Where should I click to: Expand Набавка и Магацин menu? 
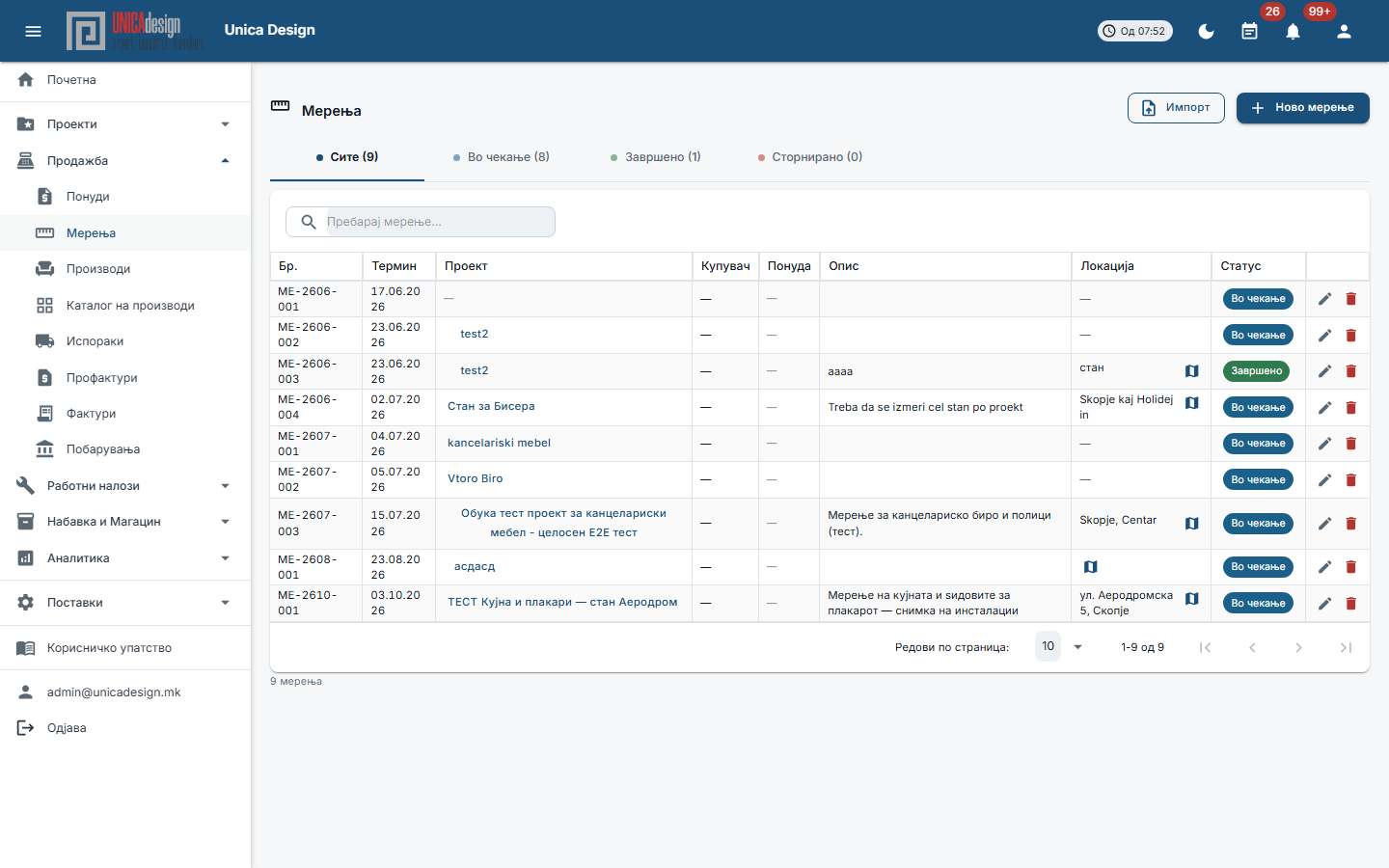point(125,522)
